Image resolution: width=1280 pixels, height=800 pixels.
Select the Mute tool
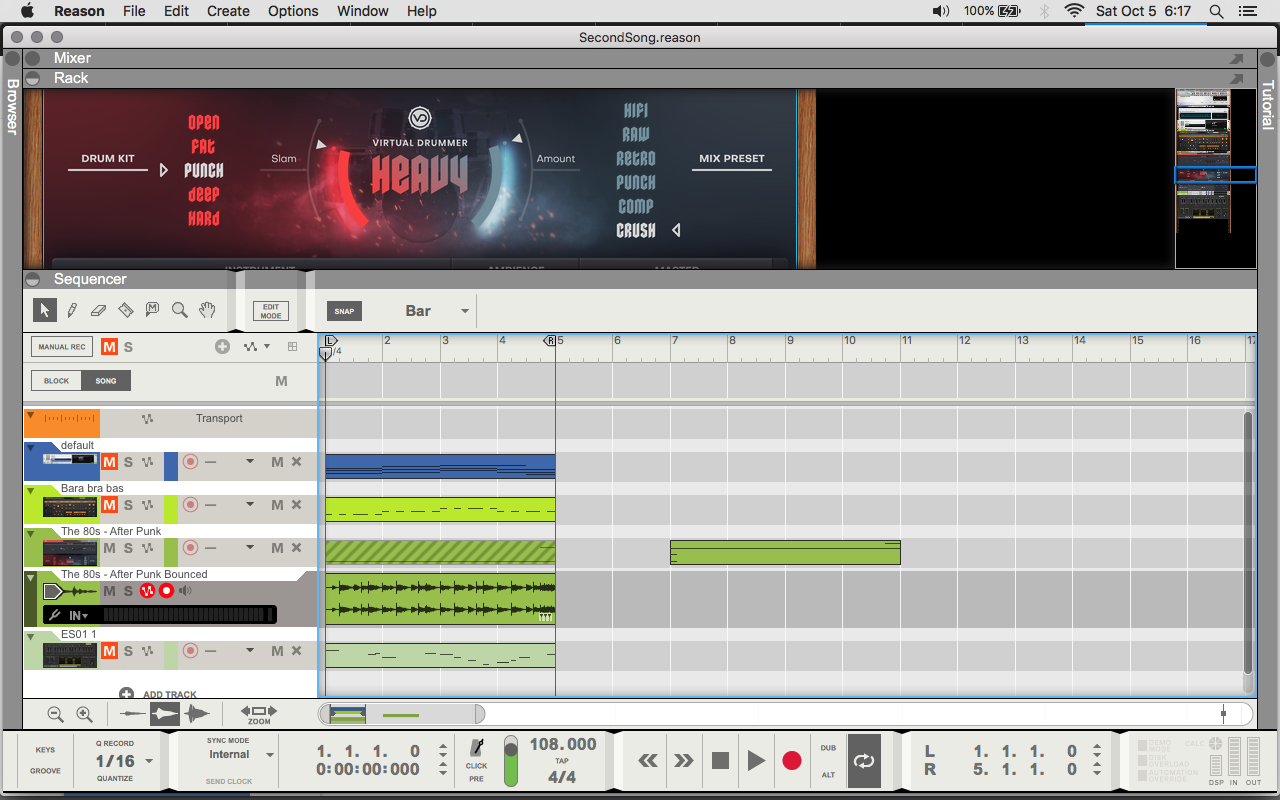(152, 310)
